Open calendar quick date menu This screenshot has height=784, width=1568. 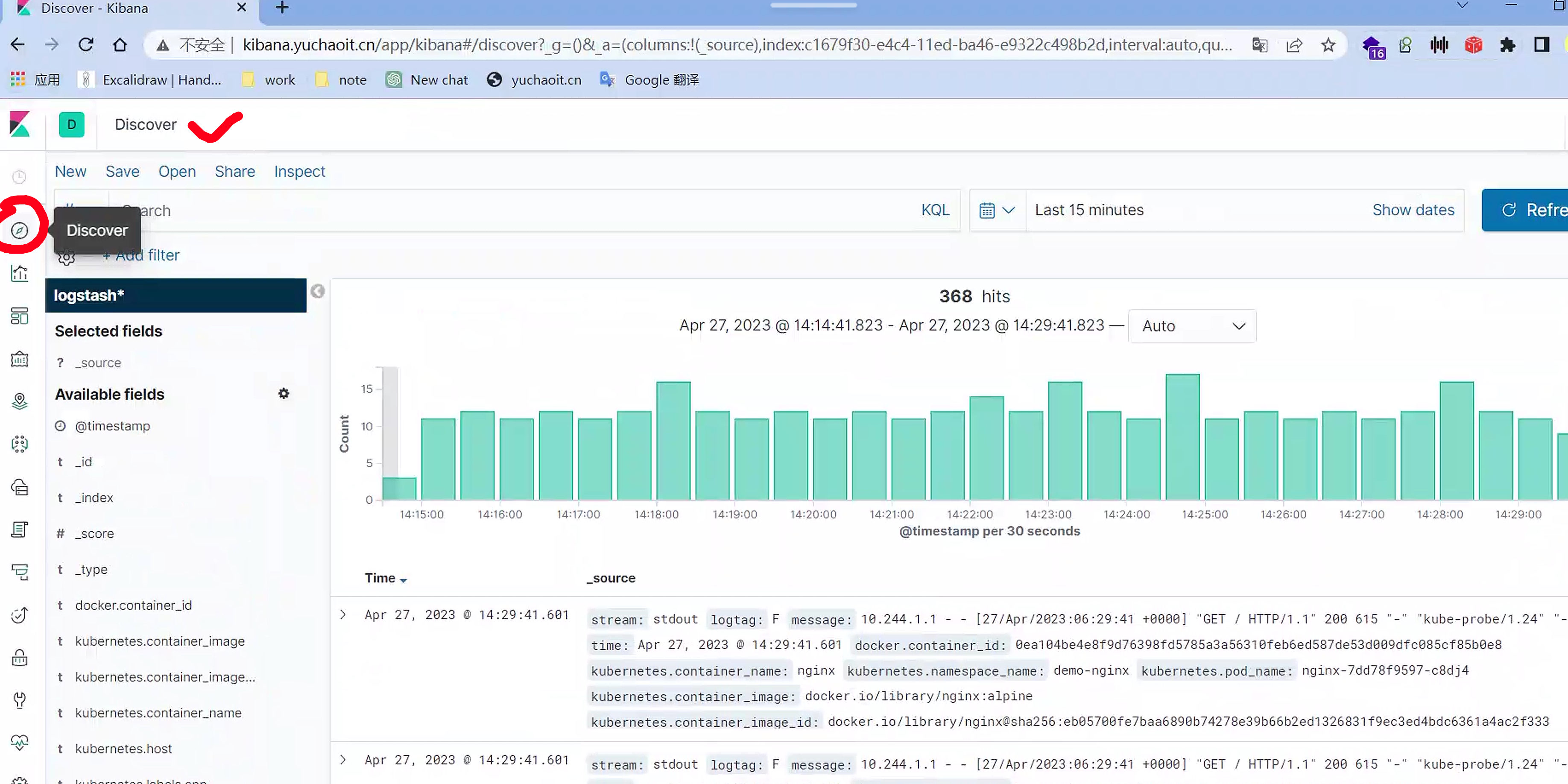(996, 210)
